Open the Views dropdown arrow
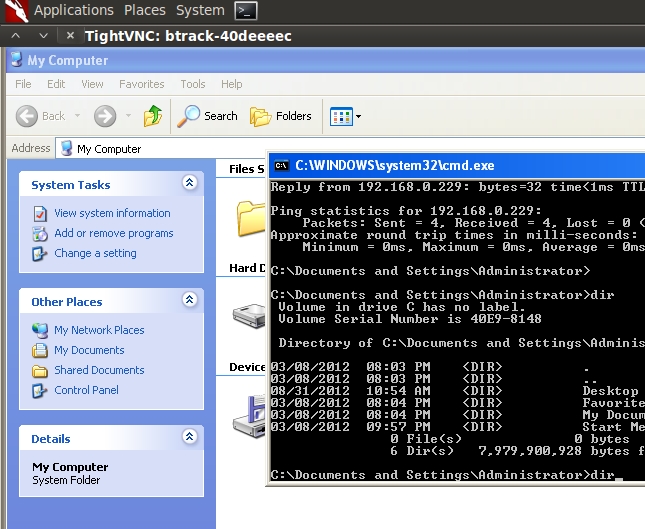 tap(358, 116)
